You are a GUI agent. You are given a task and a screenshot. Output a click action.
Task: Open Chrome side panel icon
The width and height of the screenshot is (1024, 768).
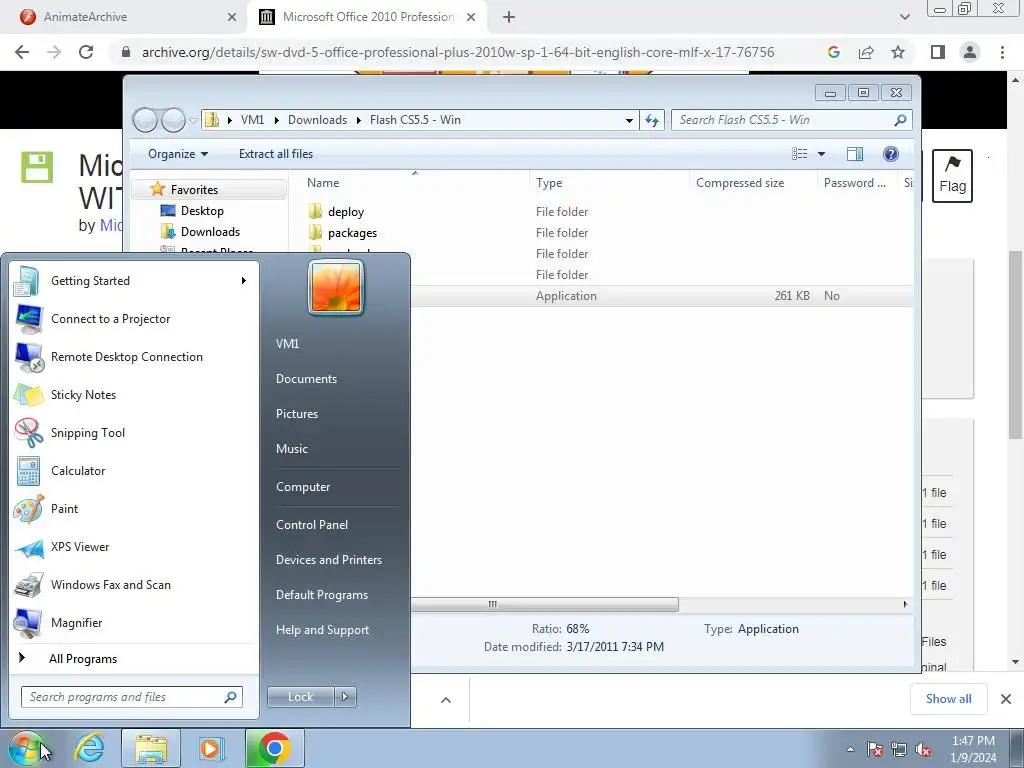[938, 52]
